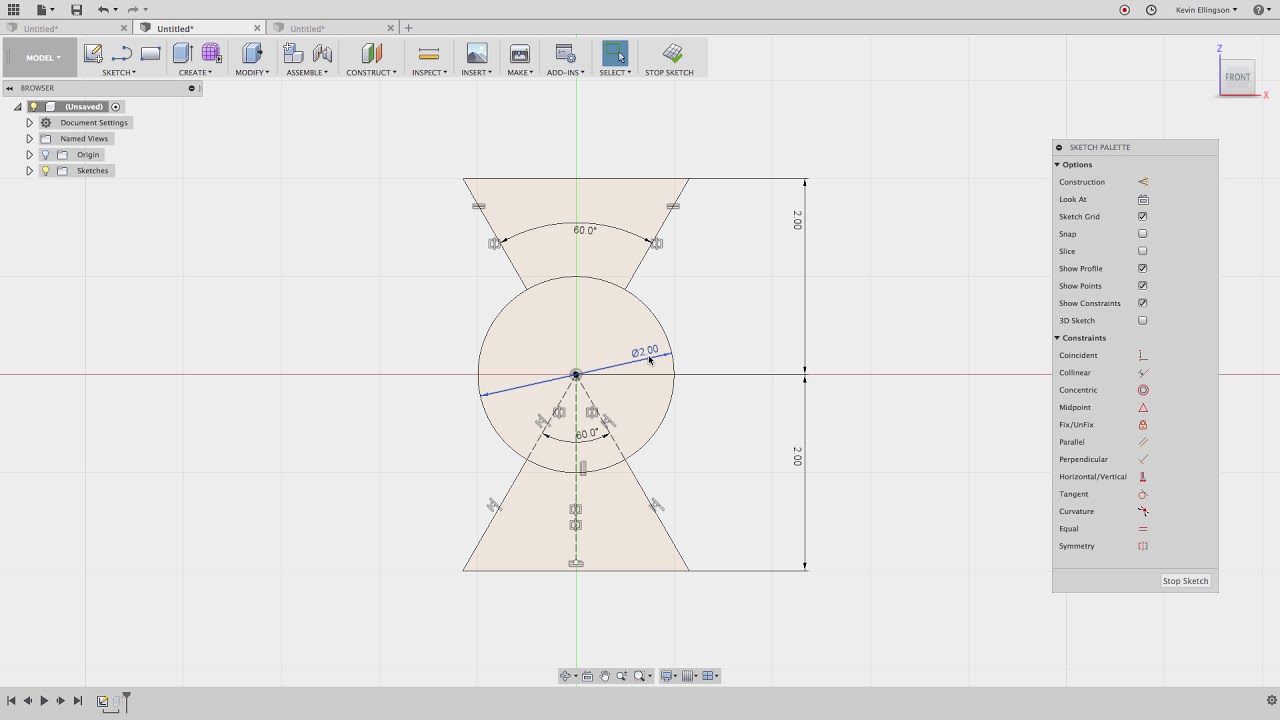Expand the Named Views tree node
Viewport: 1280px width, 720px height.
tap(30, 139)
